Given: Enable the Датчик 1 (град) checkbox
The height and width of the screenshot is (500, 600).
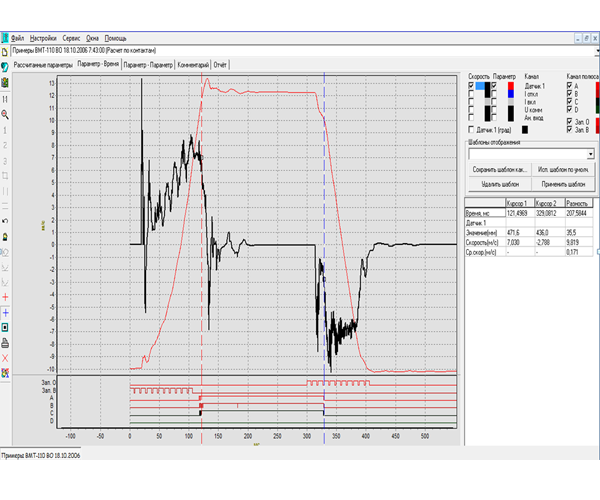Looking at the screenshot, I should coord(471,129).
